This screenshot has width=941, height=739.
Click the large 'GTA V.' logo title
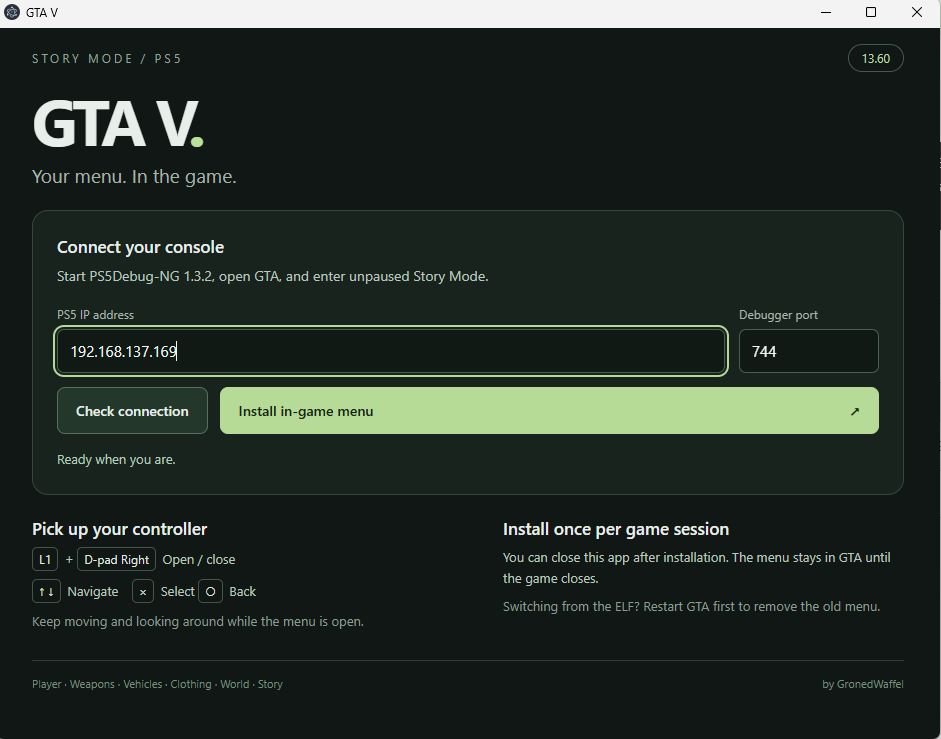coord(118,124)
